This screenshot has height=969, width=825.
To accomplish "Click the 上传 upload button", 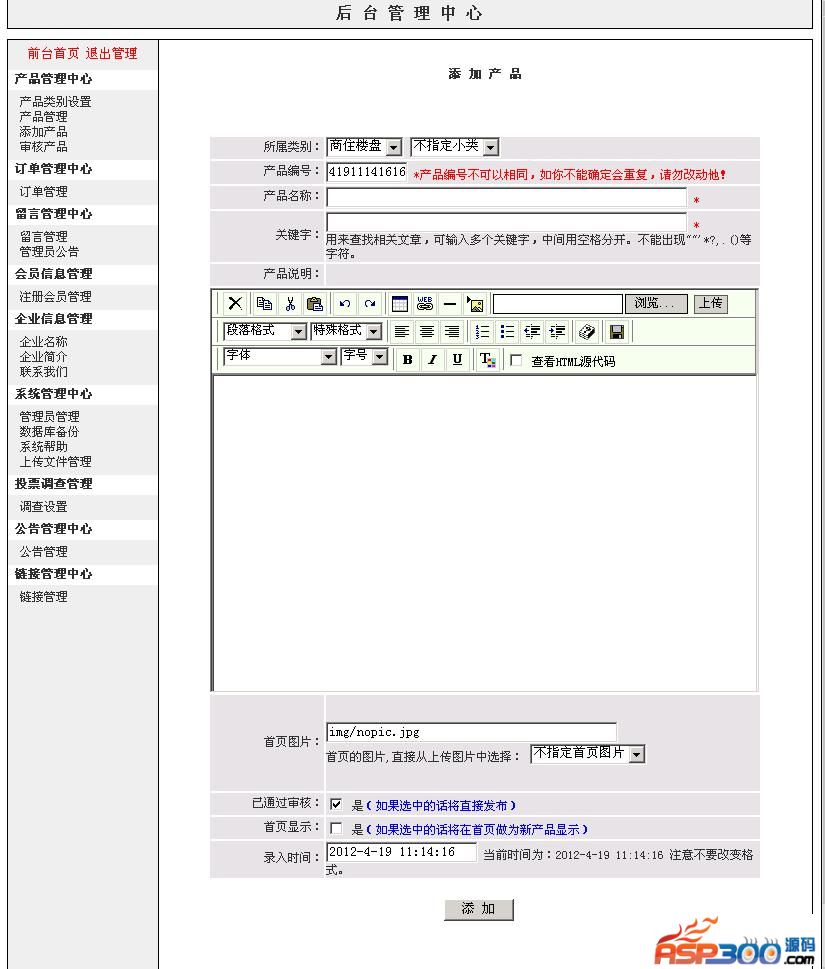I will tap(711, 303).
